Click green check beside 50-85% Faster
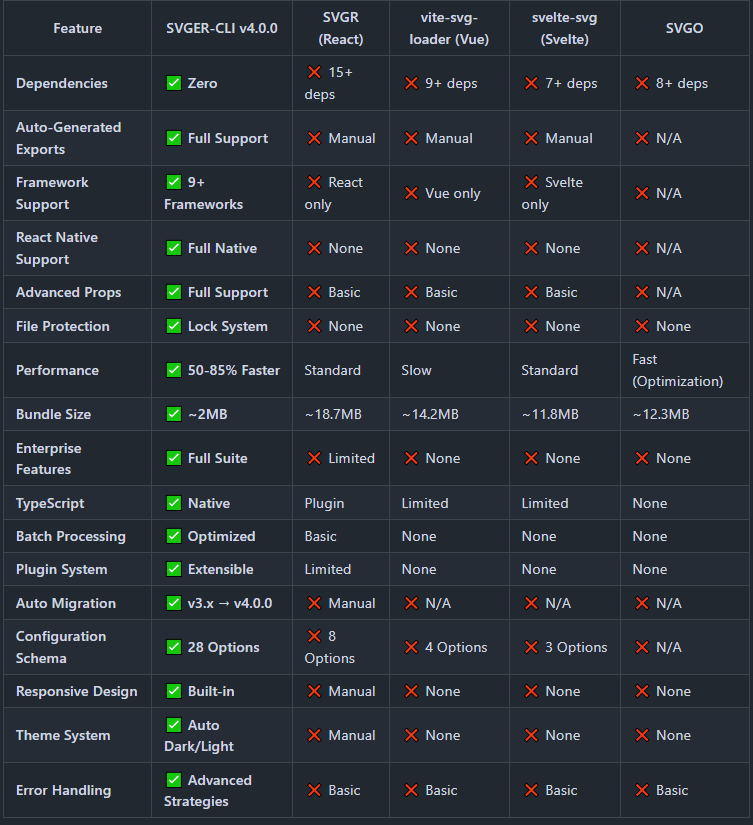 point(174,370)
